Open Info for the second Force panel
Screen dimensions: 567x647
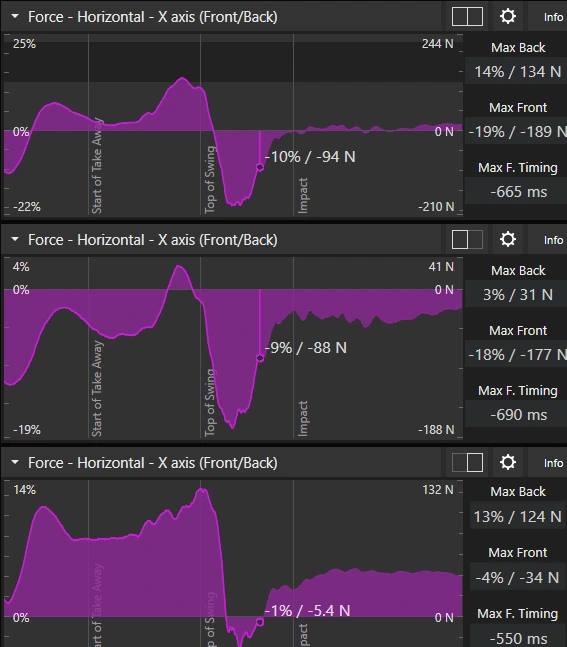coord(553,240)
